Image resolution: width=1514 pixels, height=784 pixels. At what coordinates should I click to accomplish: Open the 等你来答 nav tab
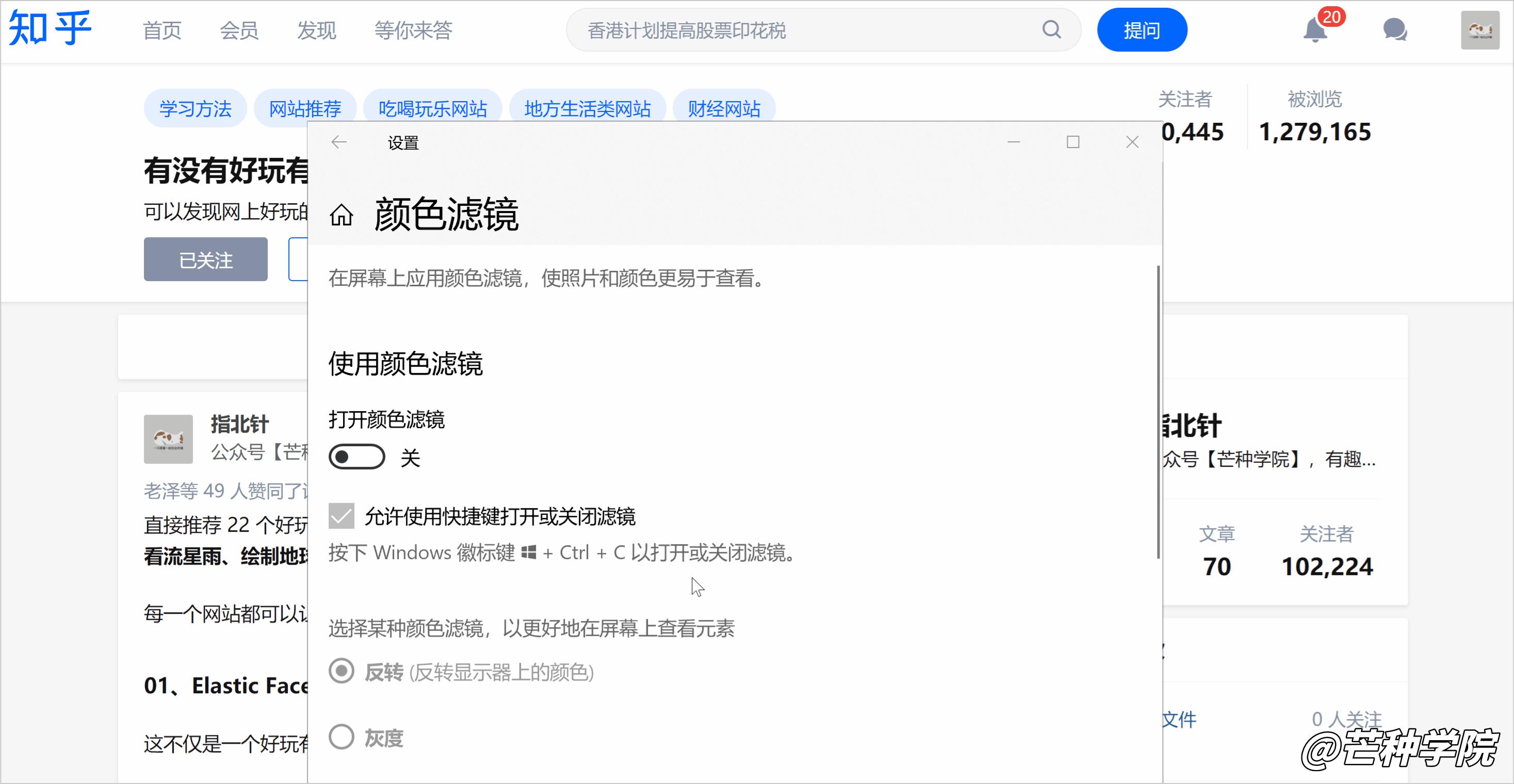(413, 30)
